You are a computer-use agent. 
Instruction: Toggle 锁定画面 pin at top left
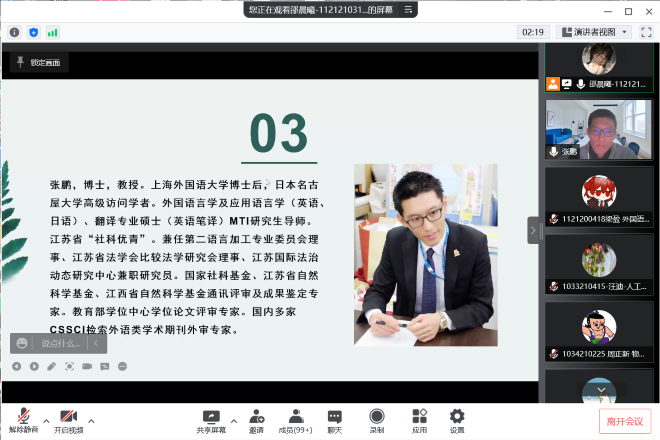coord(37,62)
